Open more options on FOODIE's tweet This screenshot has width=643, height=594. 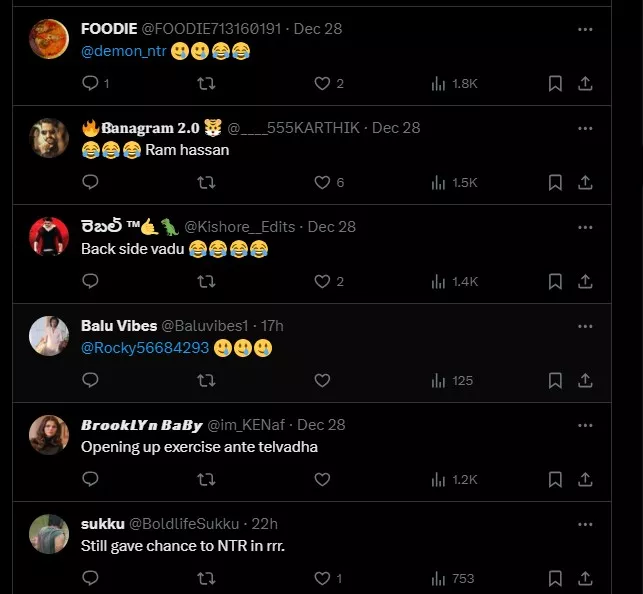click(586, 29)
